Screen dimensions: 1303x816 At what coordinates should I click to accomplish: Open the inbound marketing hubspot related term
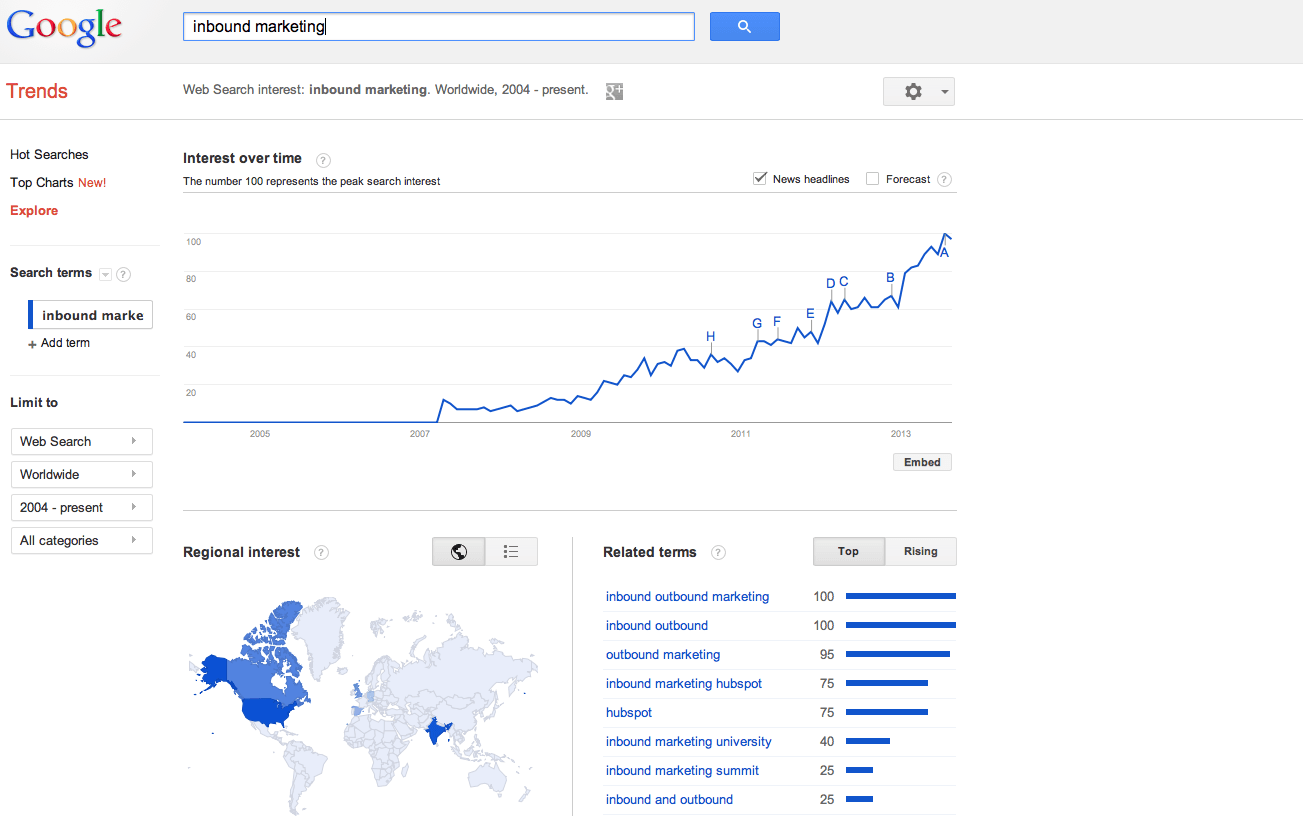[x=684, y=684]
